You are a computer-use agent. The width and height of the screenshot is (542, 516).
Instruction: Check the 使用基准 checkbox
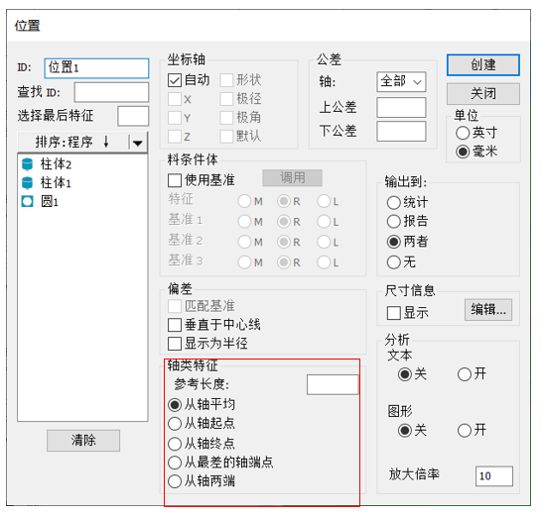(175, 180)
